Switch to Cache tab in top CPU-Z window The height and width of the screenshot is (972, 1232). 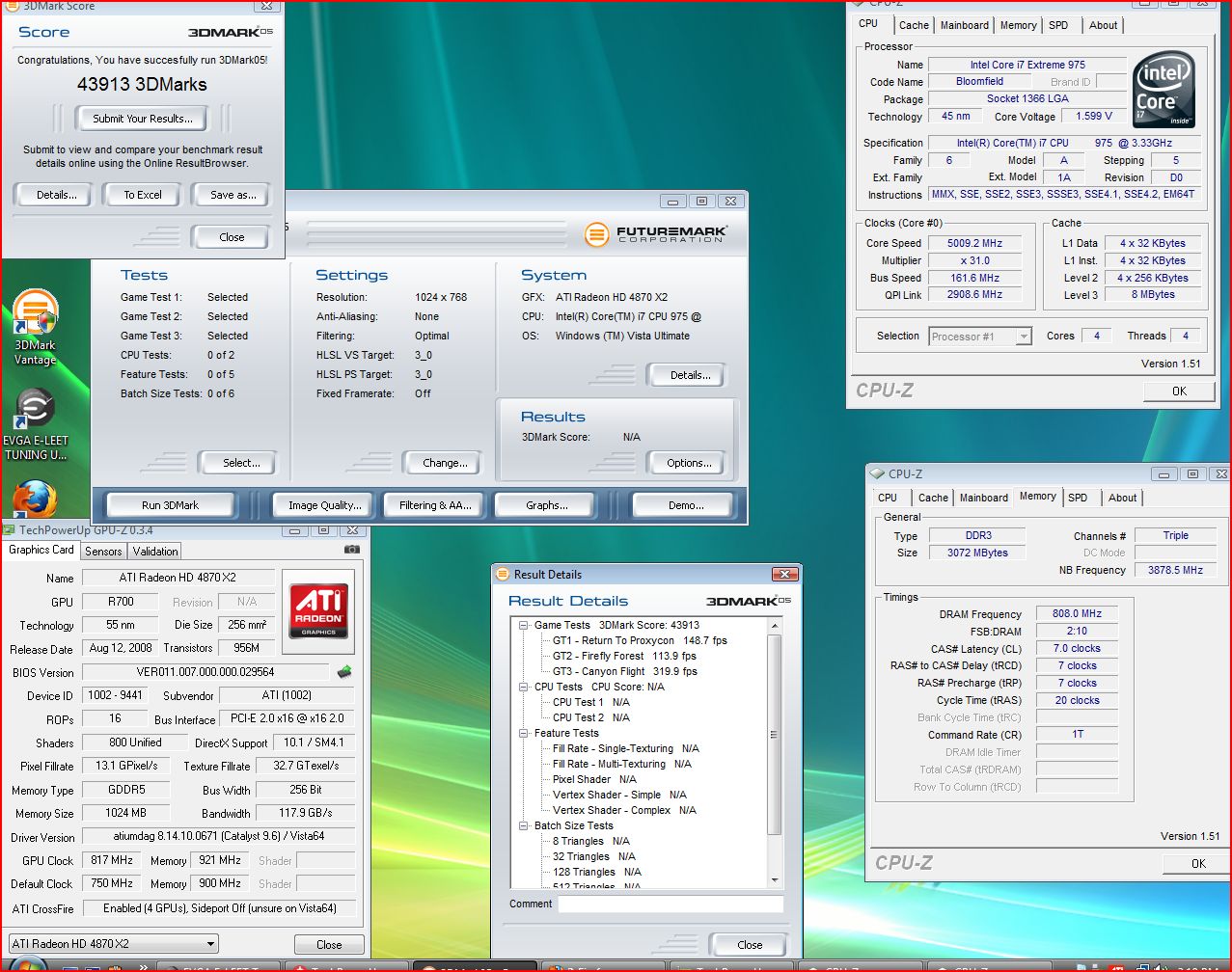coord(914,25)
